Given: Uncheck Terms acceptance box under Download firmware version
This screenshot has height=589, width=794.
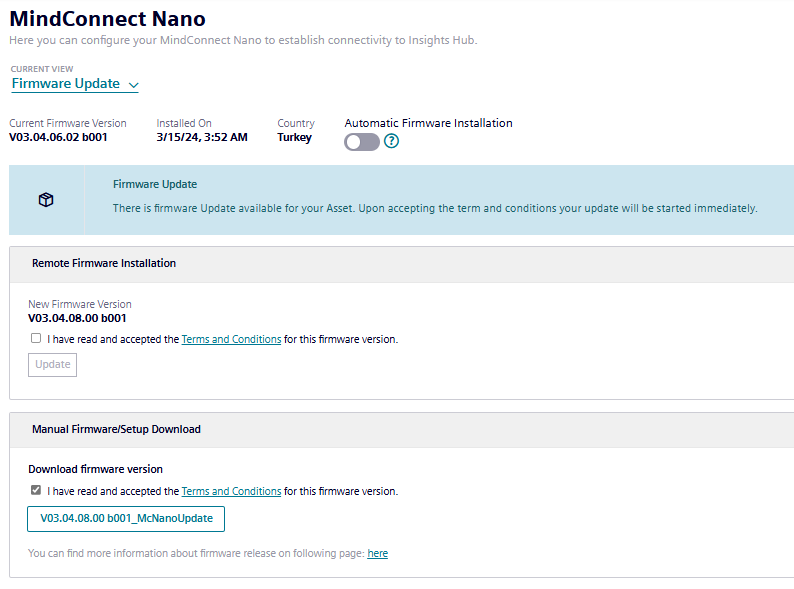Looking at the screenshot, I should coord(36,490).
